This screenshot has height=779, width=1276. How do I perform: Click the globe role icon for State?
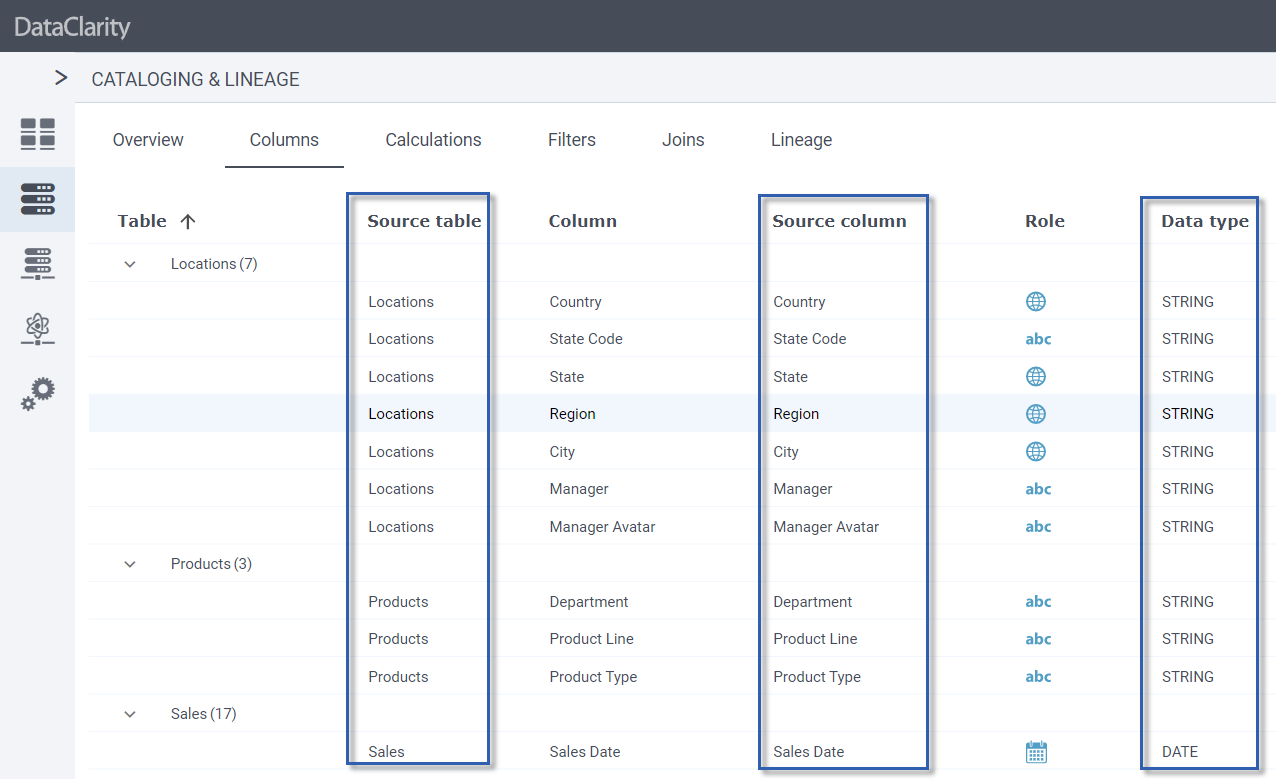click(x=1036, y=377)
